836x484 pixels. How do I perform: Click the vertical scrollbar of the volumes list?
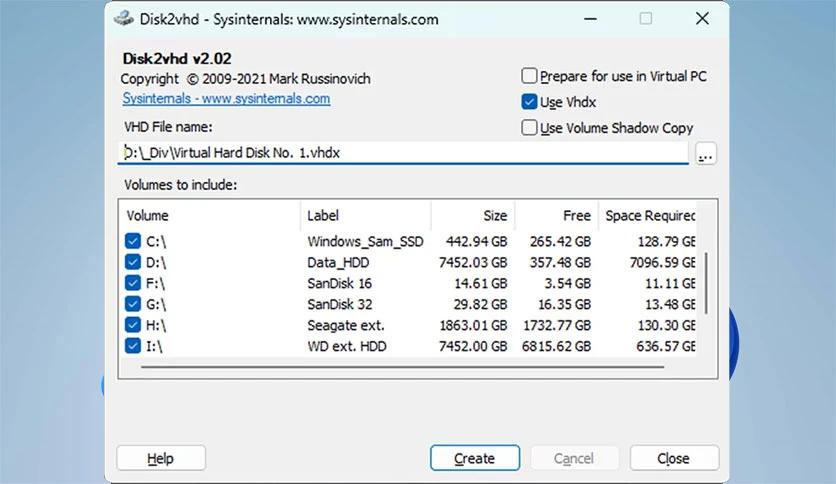[x=706, y=283]
